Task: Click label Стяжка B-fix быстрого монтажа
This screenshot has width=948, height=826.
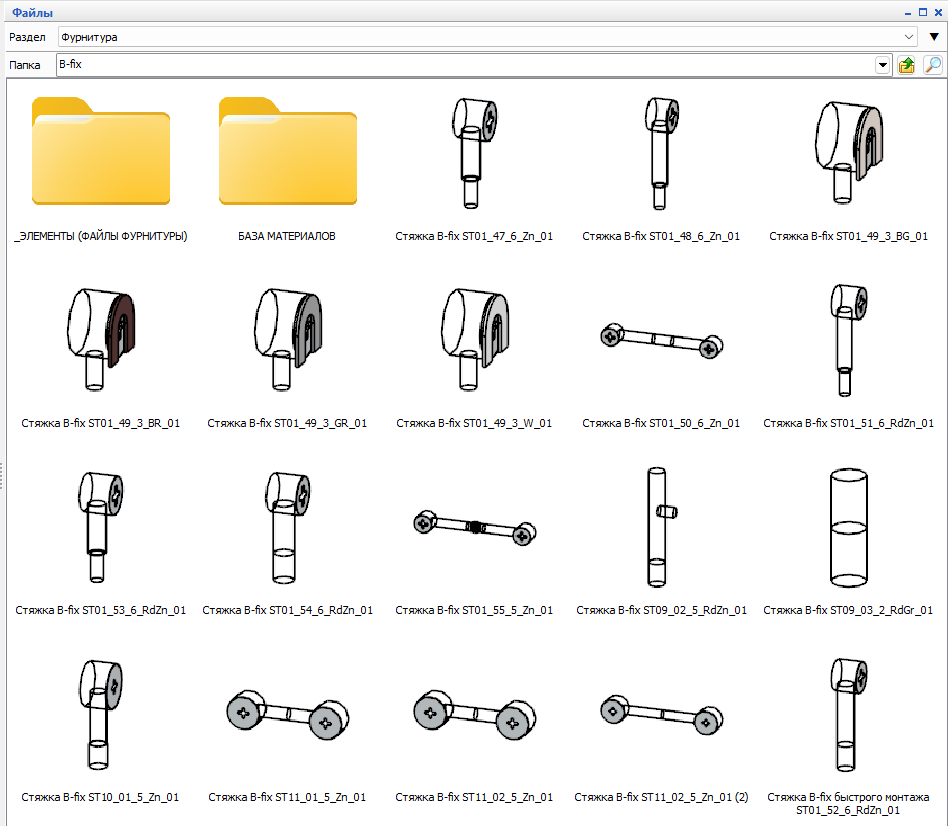Action: tap(848, 797)
